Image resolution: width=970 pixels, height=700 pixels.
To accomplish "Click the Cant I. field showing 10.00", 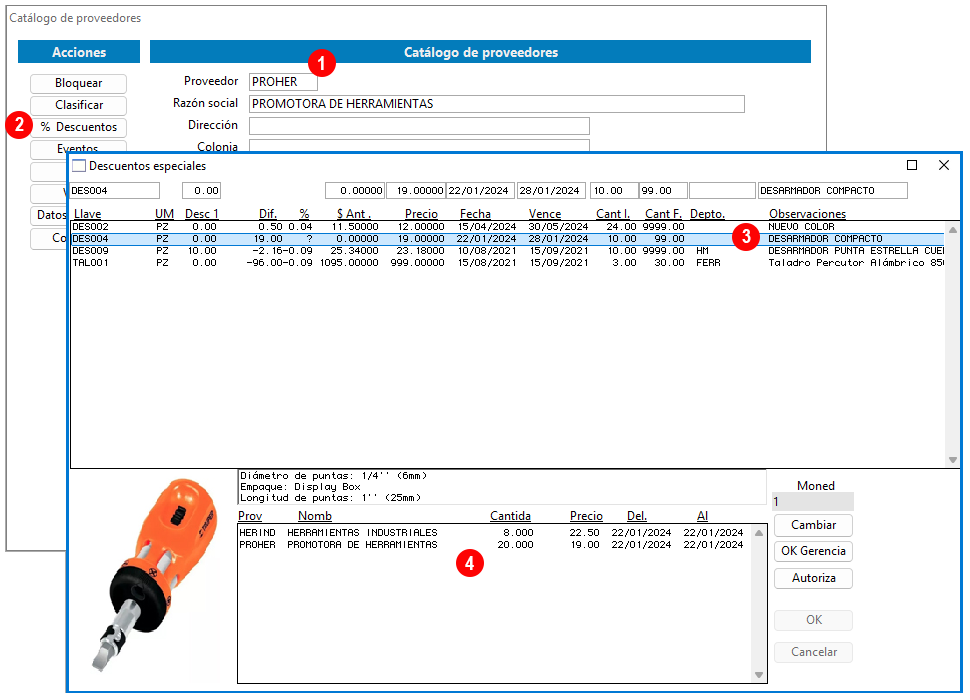I will pyautogui.click(x=614, y=190).
